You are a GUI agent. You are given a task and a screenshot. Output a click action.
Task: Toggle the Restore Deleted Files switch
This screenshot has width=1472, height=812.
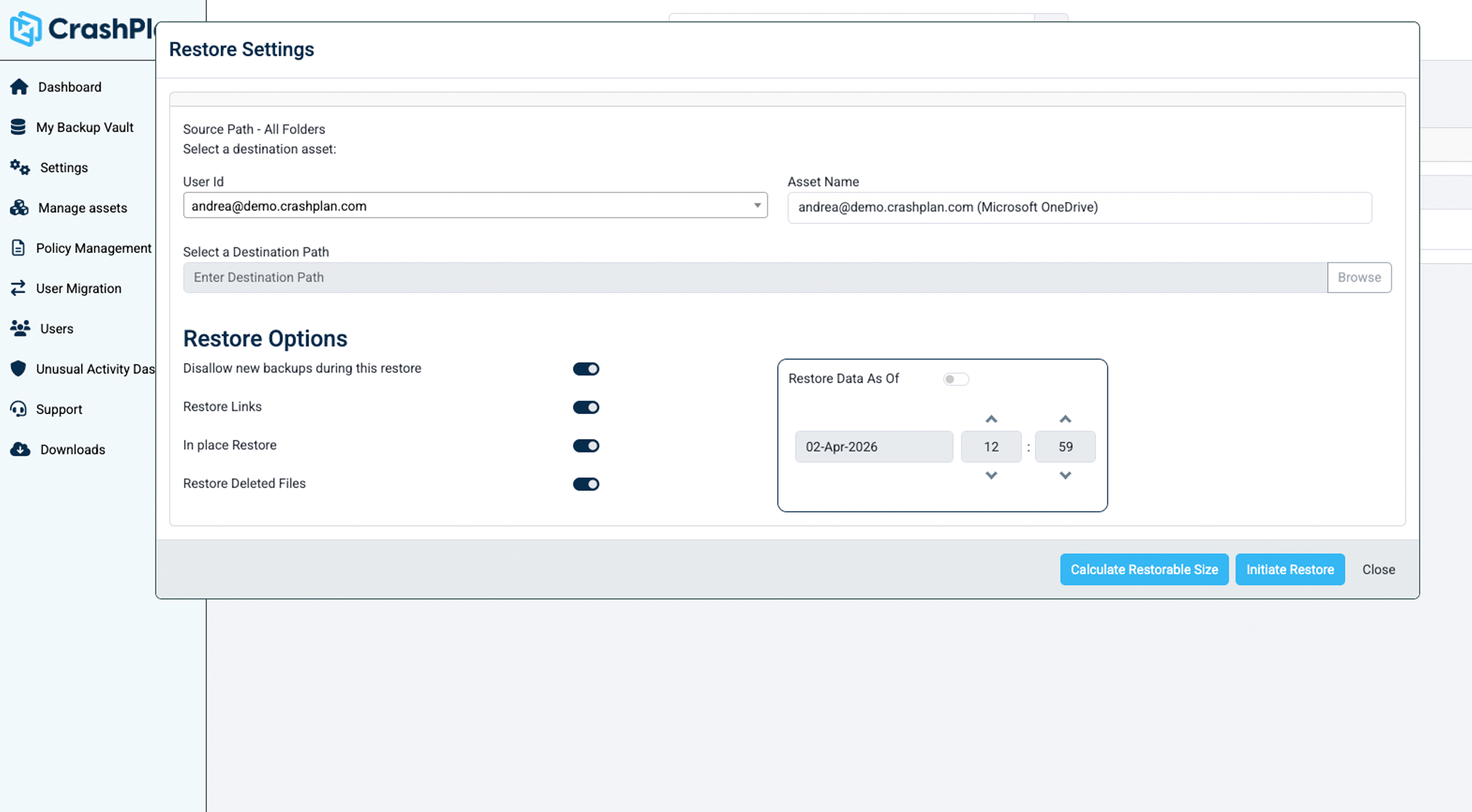coord(586,484)
